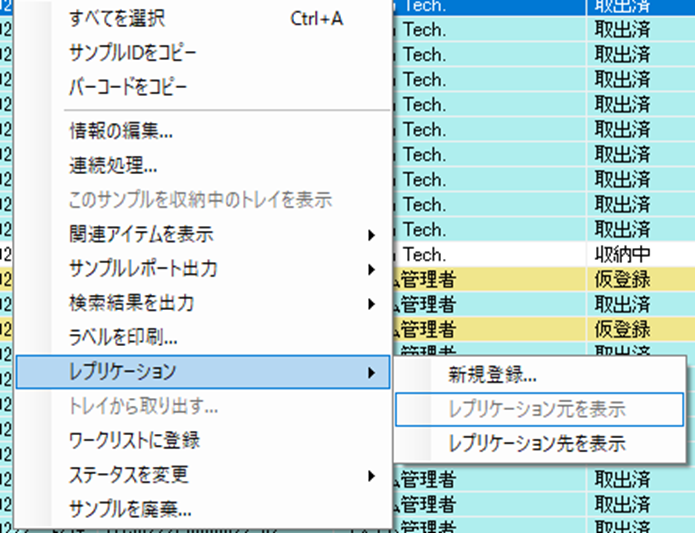Expand the 関連アイテムを表示 submenu arrow
695x533 pixels.
tap(372, 235)
